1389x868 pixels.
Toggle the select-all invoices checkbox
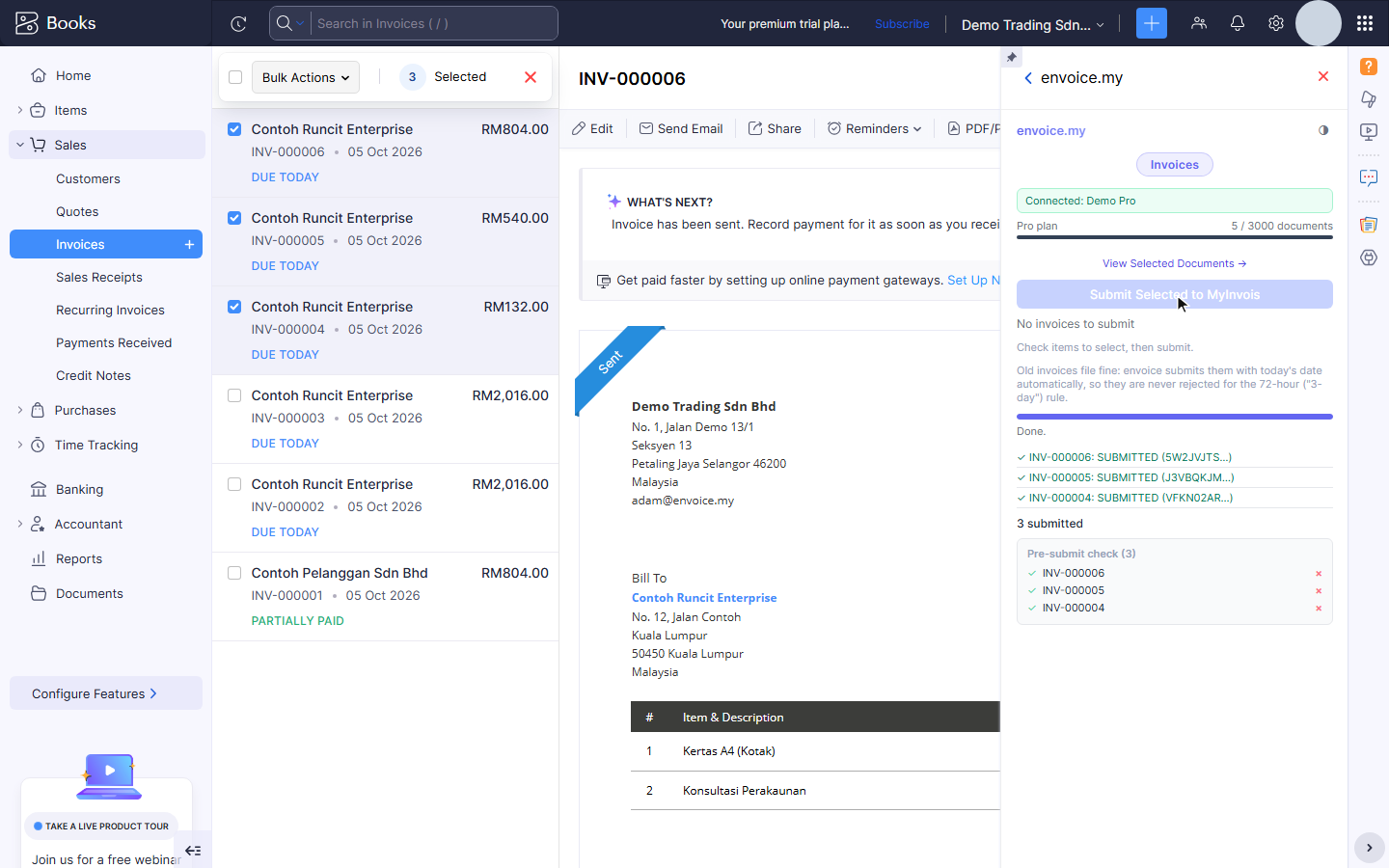235,77
